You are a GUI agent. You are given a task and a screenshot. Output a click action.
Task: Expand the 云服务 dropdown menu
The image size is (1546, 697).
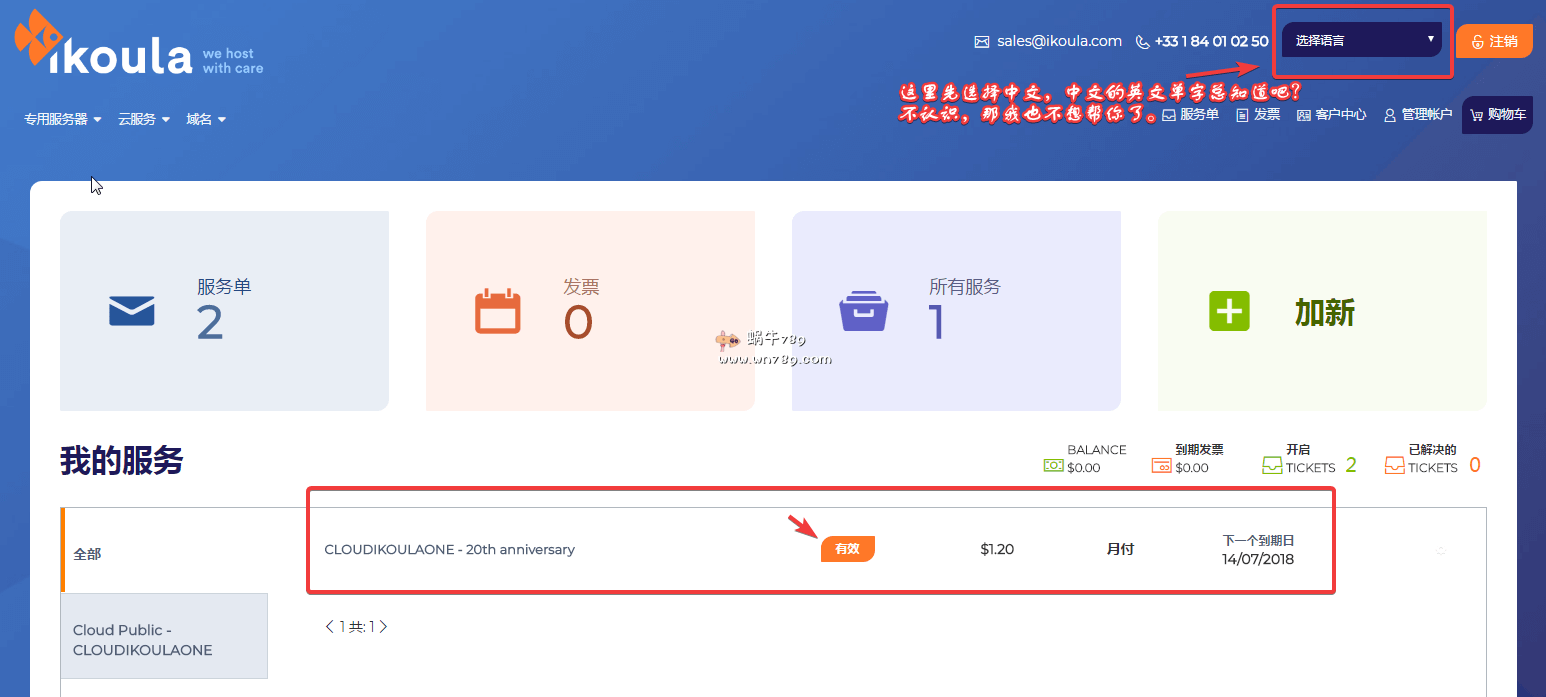tap(143, 119)
